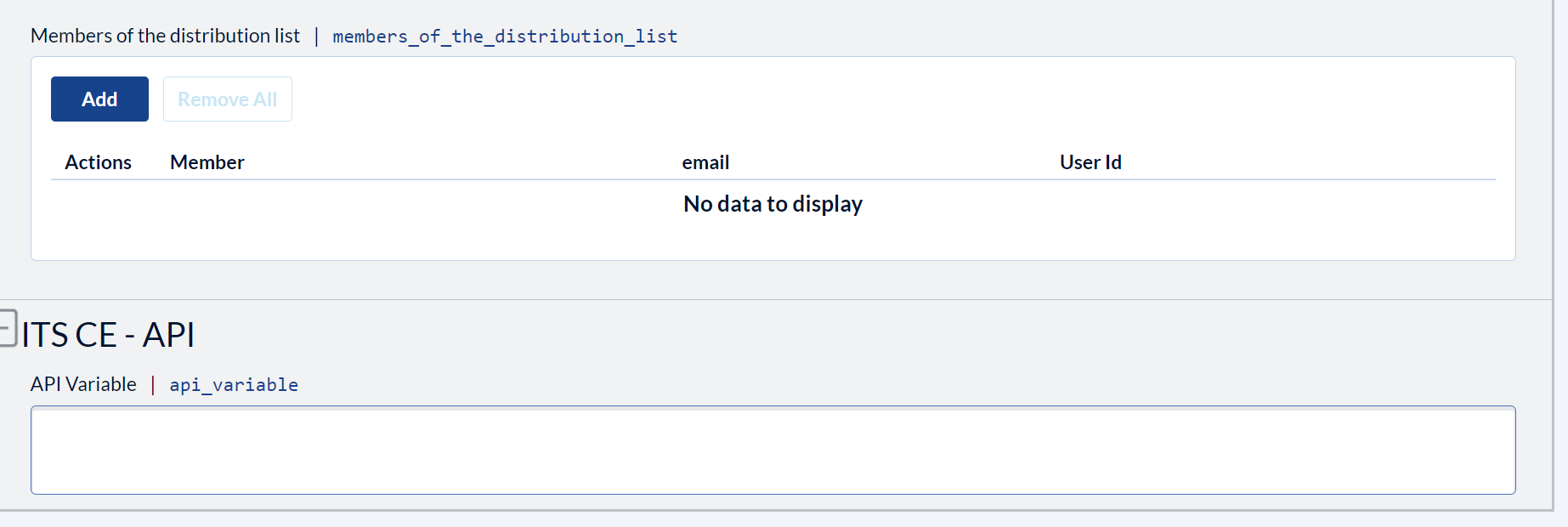This screenshot has width=1568, height=527.
Task: Click the "Members of the distribution list" label
Action: [x=165, y=36]
